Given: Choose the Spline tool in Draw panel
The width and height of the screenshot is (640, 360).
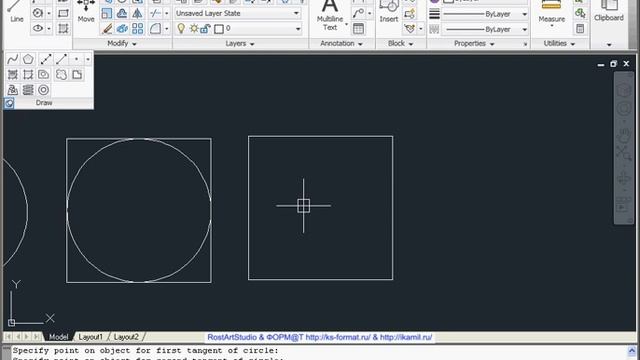Looking at the screenshot, I should point(13,59).
